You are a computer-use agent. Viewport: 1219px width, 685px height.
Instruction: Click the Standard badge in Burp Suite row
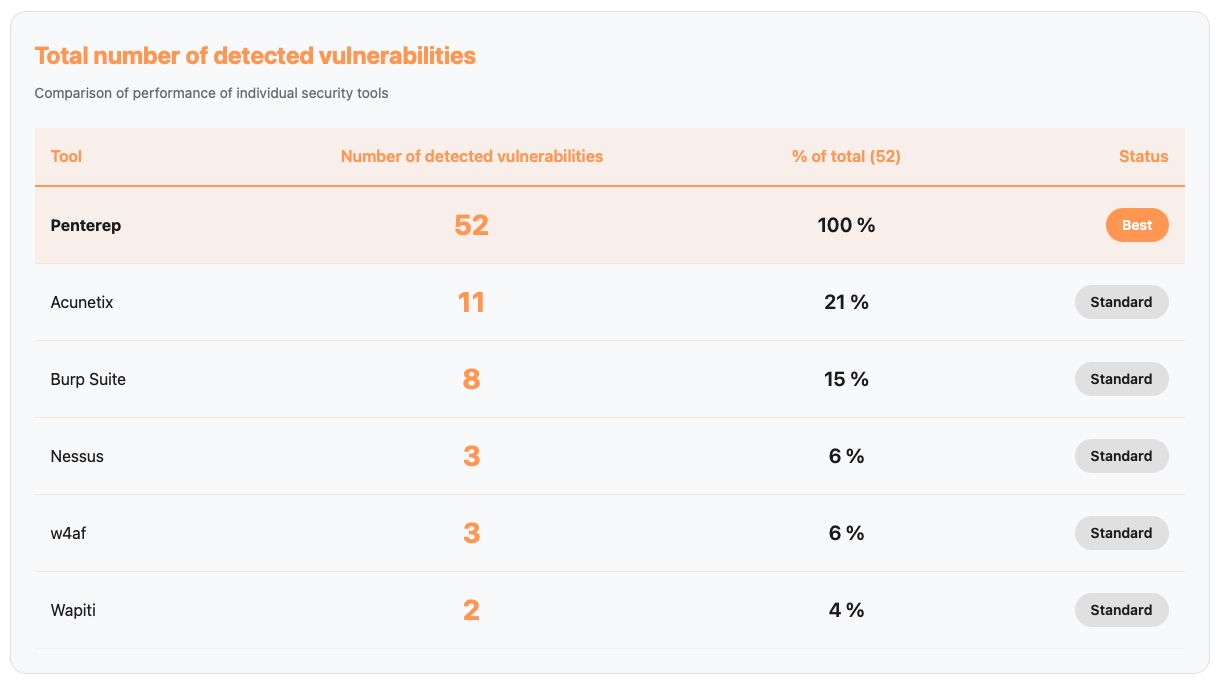1121,379
